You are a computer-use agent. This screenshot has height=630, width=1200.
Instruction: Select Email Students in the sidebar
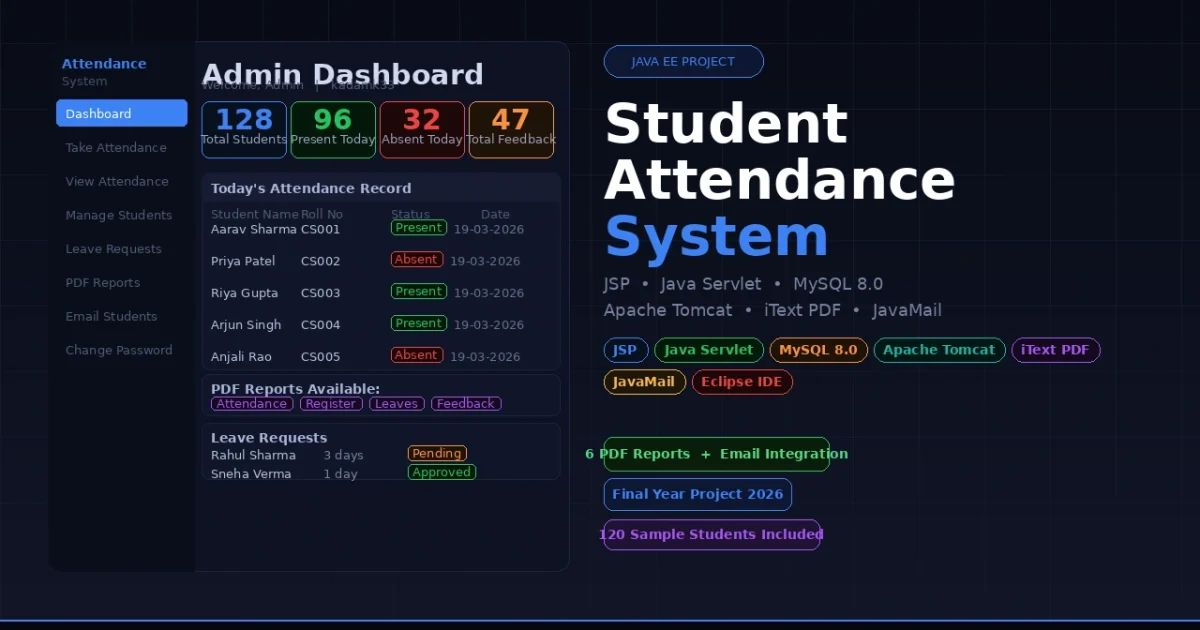(x=111, y=316)
